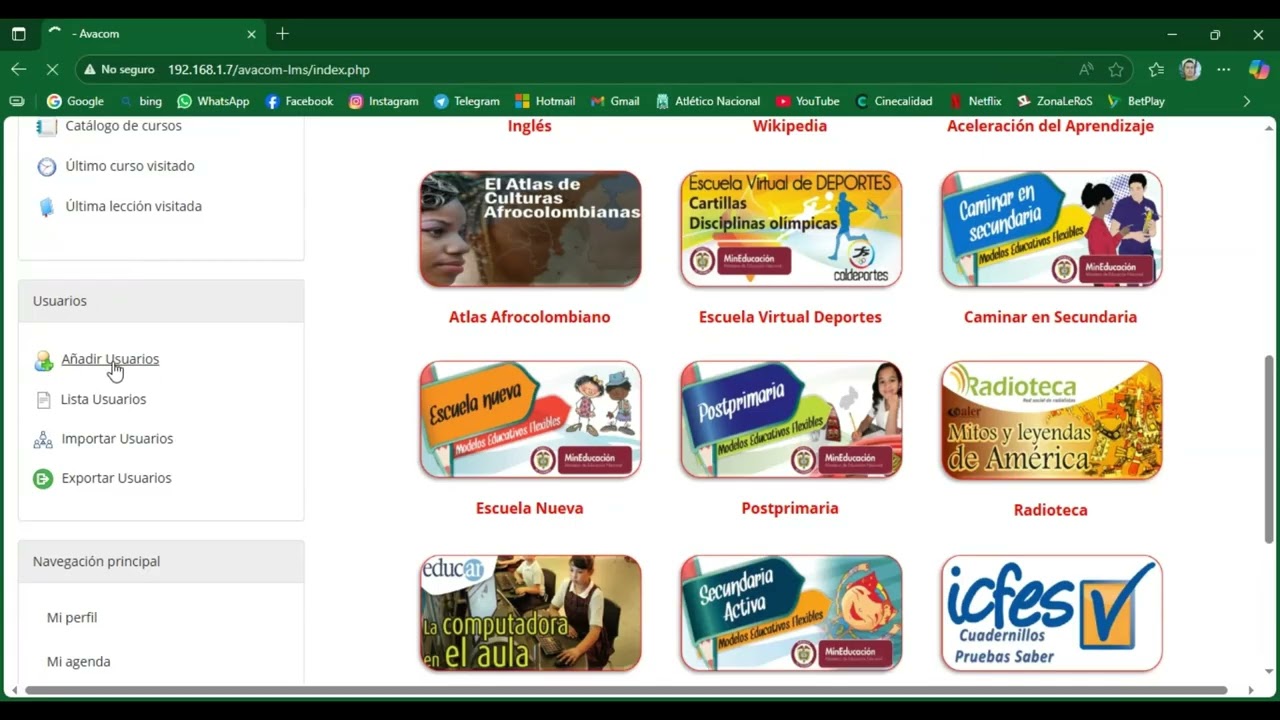Open Catálogo de cursos
1280x720 pixels.
[x=123, y=126]
